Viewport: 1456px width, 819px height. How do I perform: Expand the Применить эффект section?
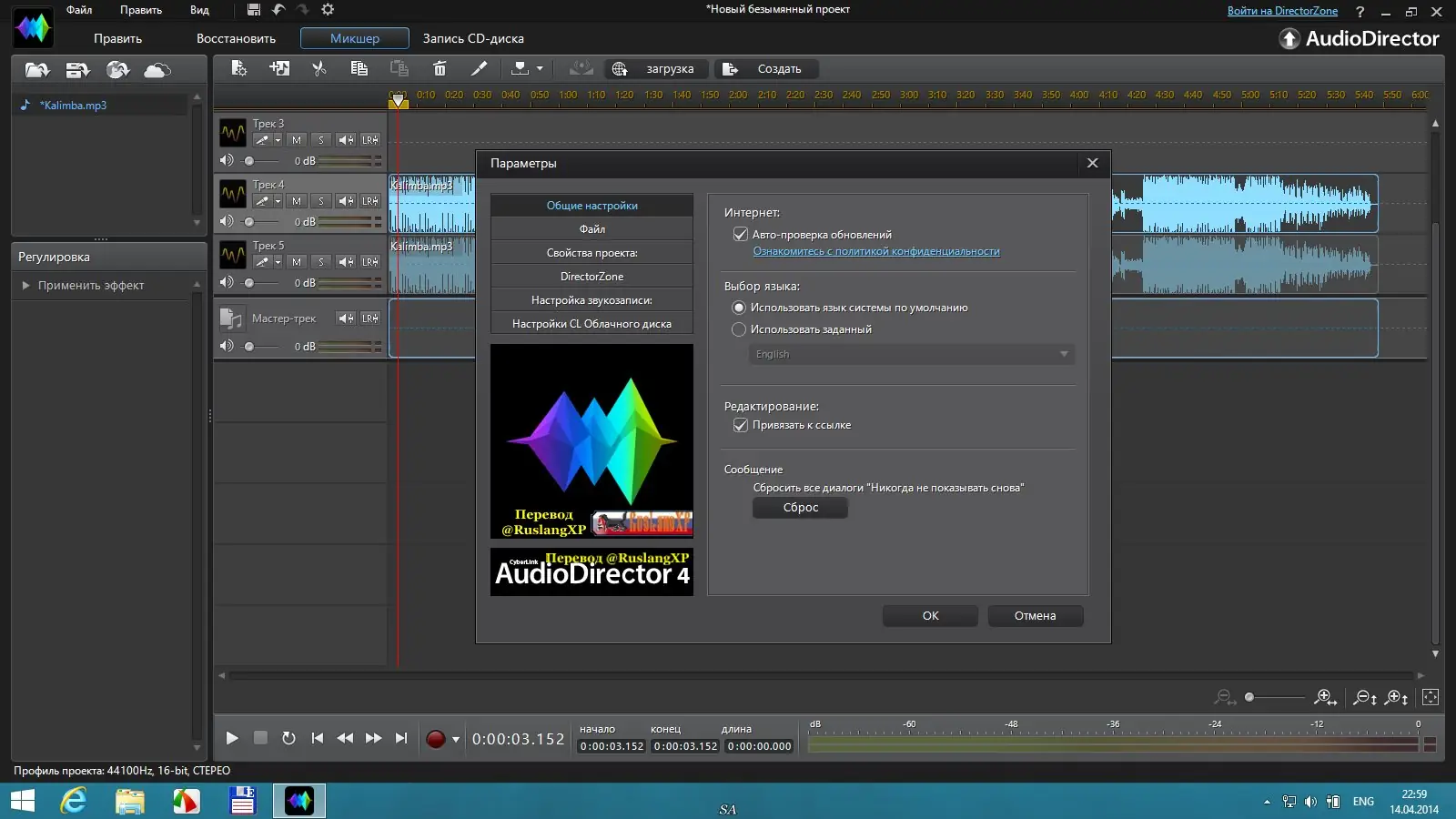[26, 286]
